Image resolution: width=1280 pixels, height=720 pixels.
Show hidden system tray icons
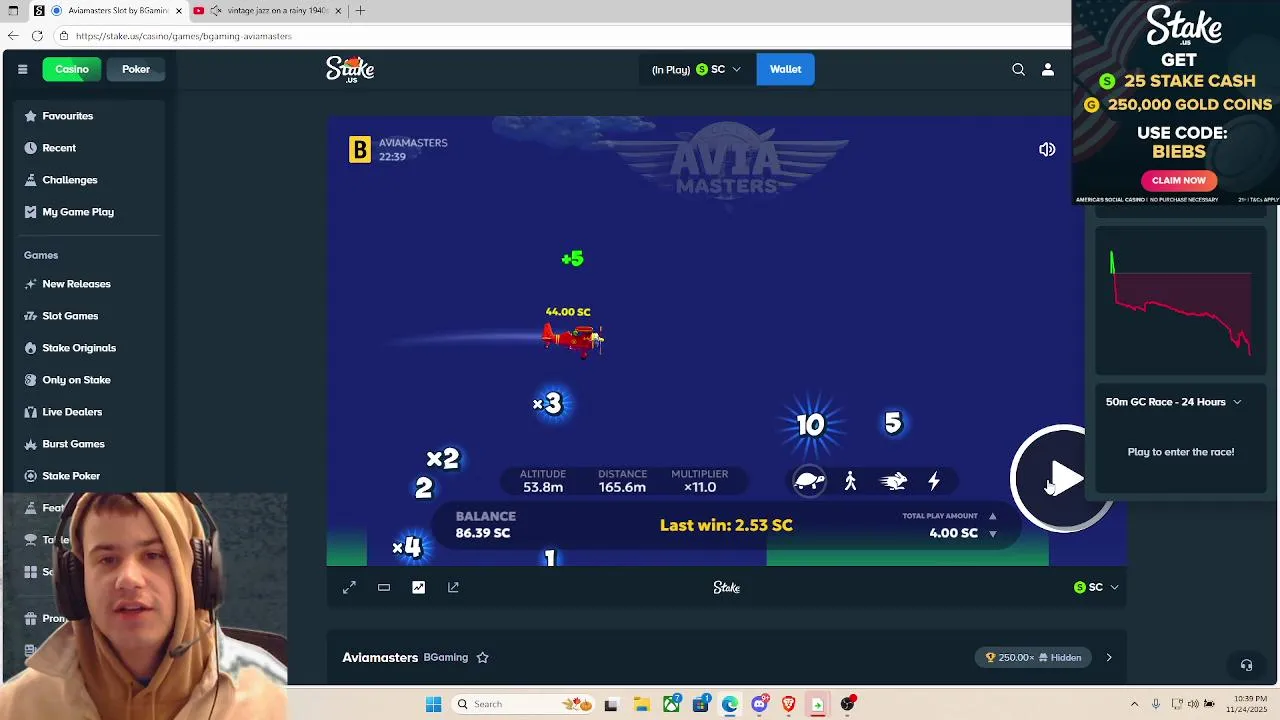pyautogui.click(x=1134, y=704)
